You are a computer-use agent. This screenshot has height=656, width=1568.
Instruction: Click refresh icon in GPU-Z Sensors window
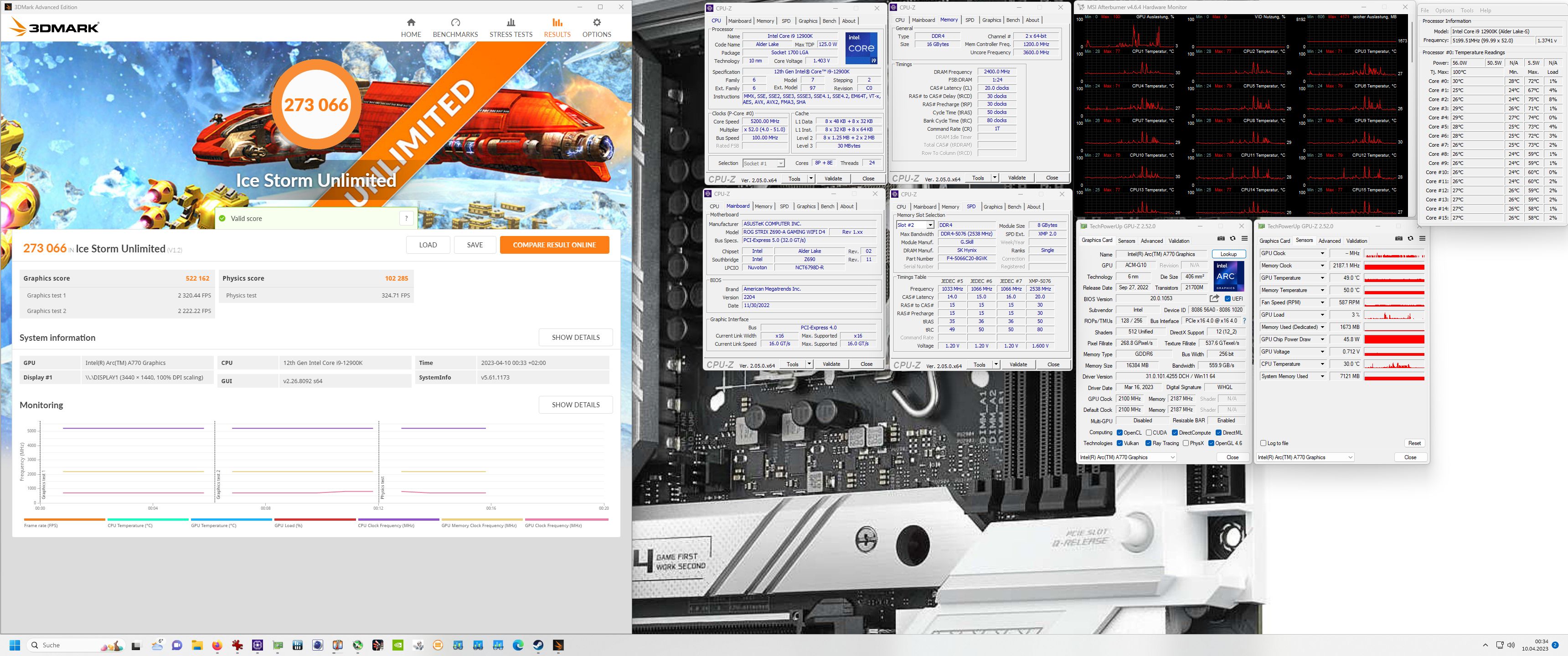coord(1410,239)
